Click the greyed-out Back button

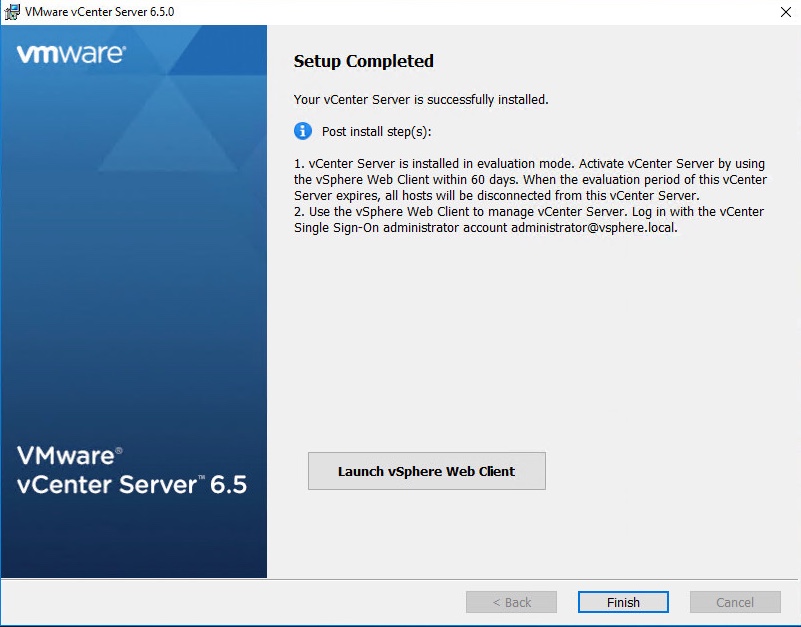511,602
